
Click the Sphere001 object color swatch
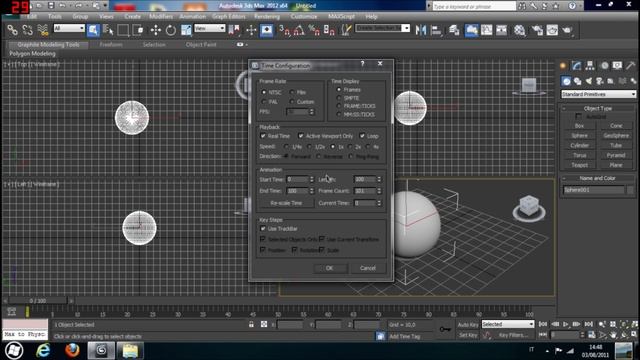(x=631, y=190)
